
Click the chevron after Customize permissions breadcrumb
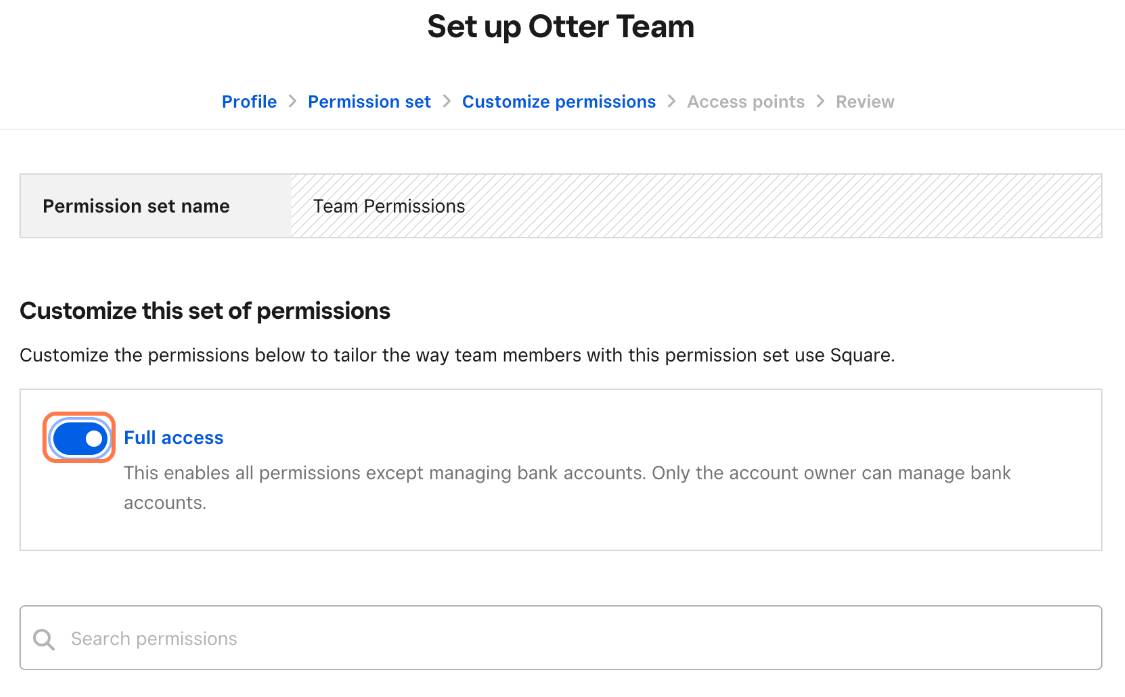(672, 101)
